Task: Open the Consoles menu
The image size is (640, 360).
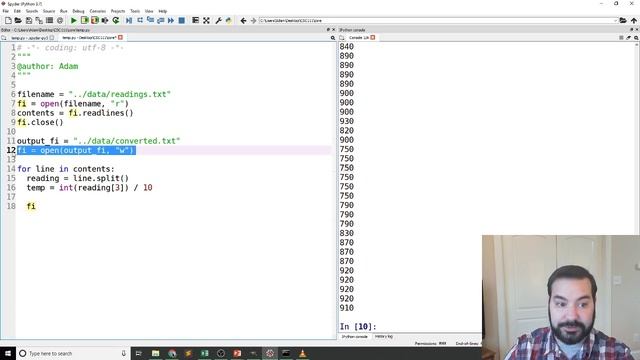Action: point(98,11)
